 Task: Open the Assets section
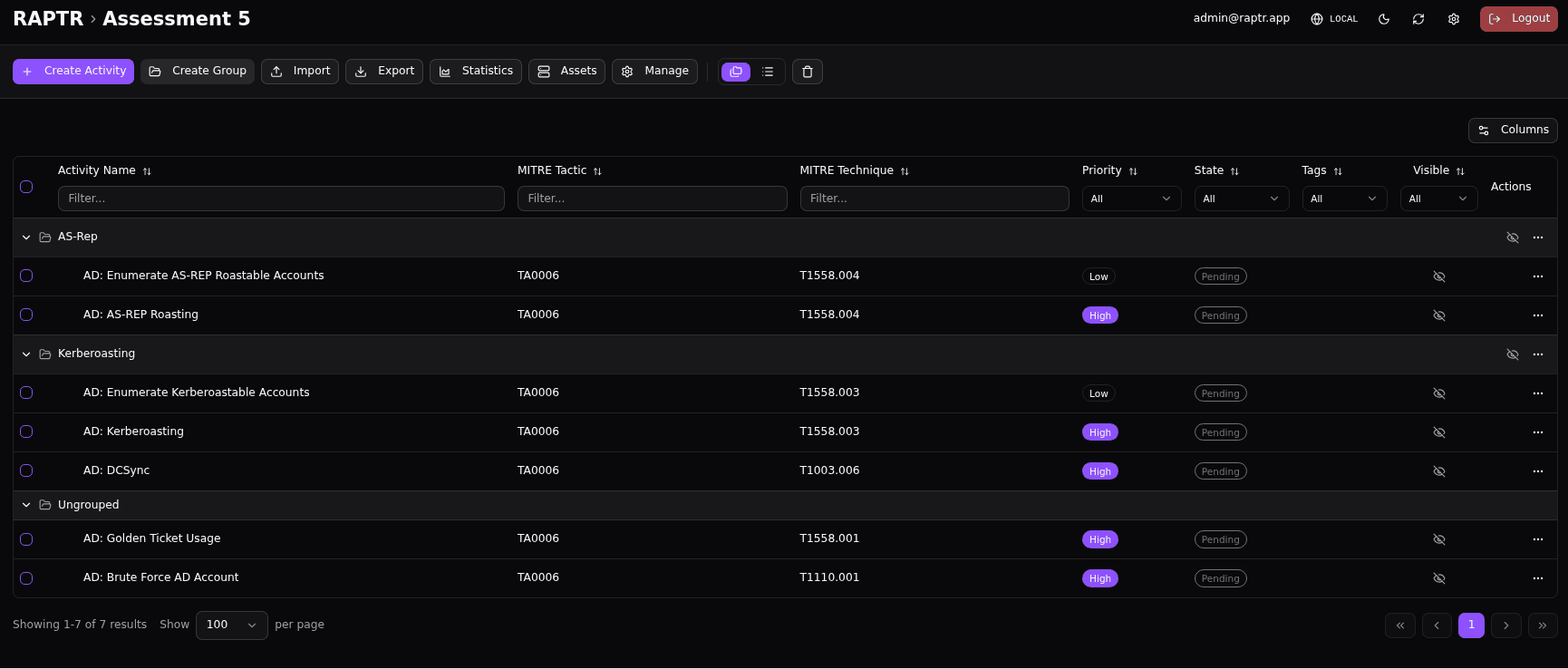point(566,72)
